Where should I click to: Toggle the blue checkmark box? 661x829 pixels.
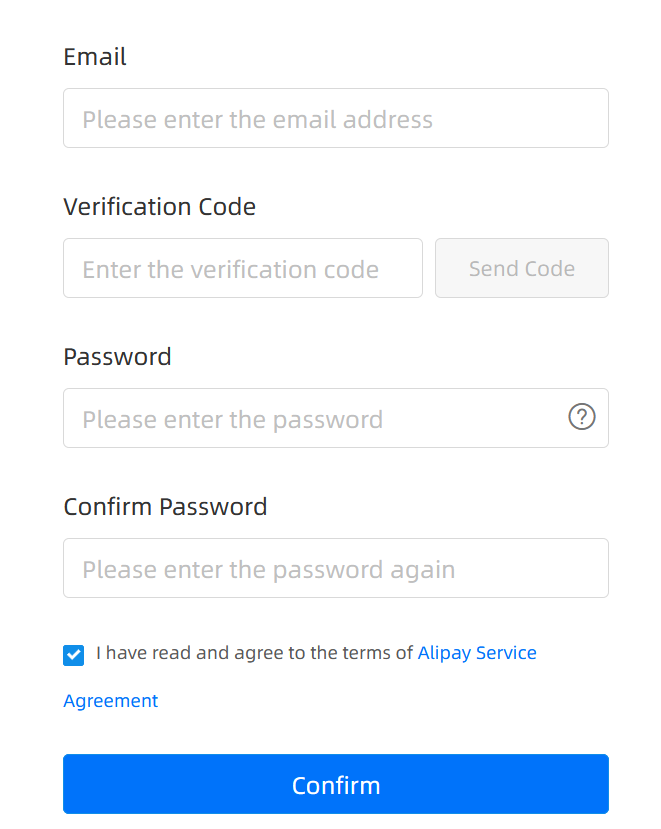click(x=73, y=655)
